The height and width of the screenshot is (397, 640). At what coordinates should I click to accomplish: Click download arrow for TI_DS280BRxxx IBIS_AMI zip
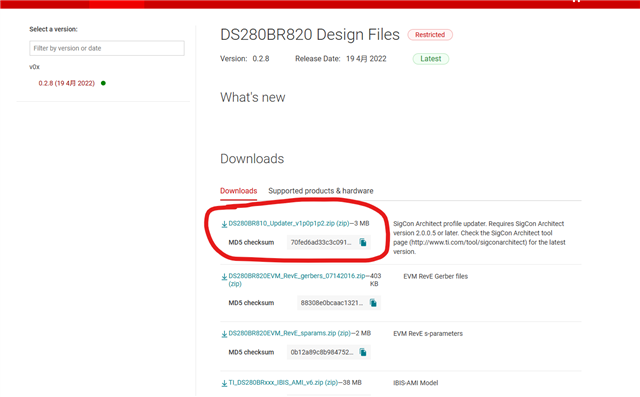click(x=224, y=383)
